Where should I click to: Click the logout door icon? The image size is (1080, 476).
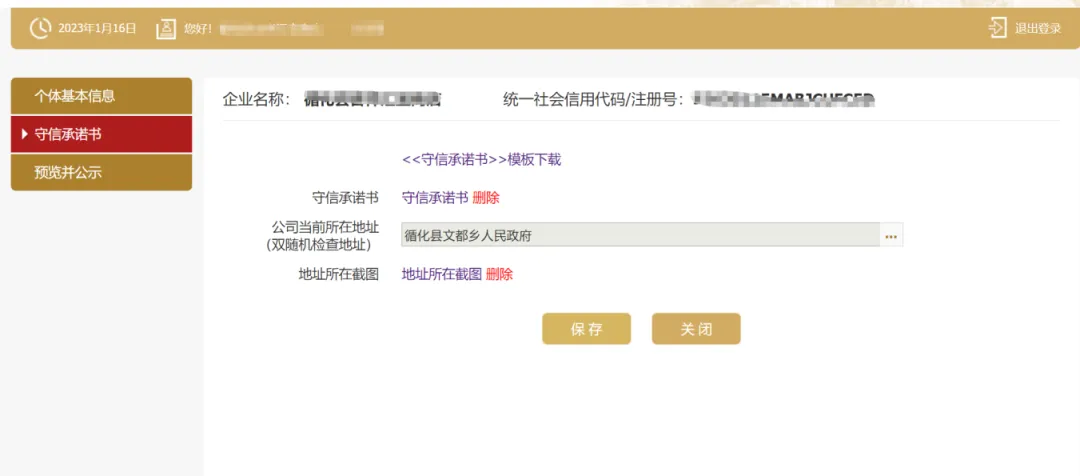click(x=997, y=28)
